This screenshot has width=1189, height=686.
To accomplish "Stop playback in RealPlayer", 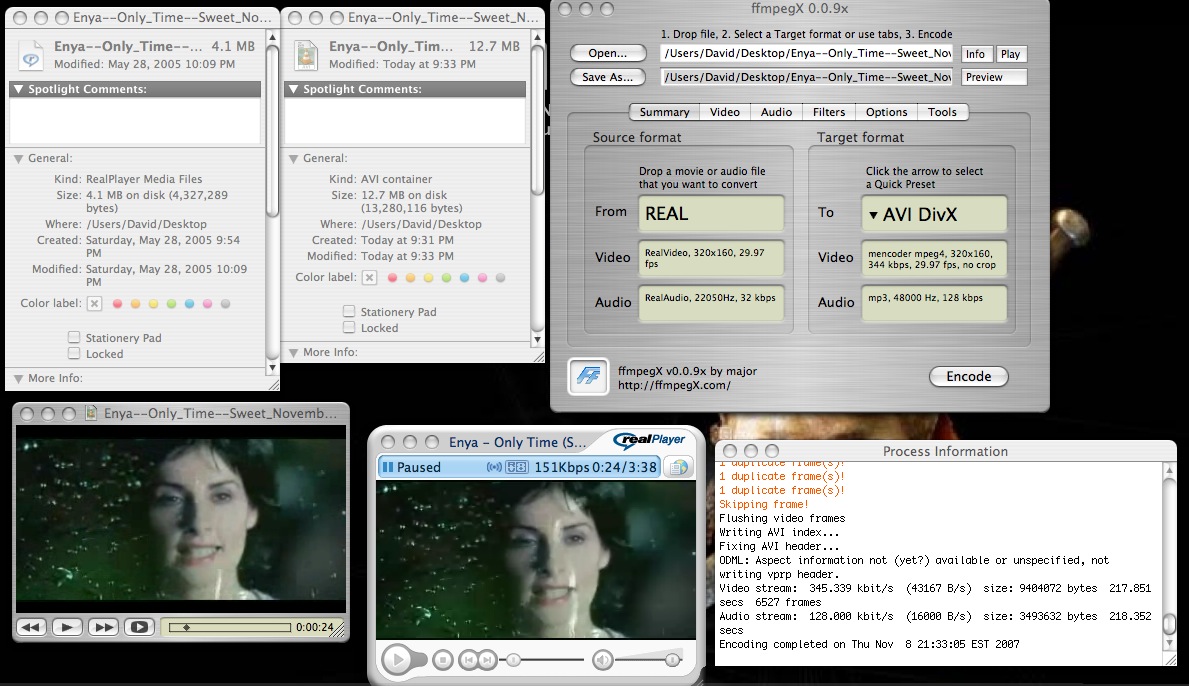I will click(x=443, y=660).
